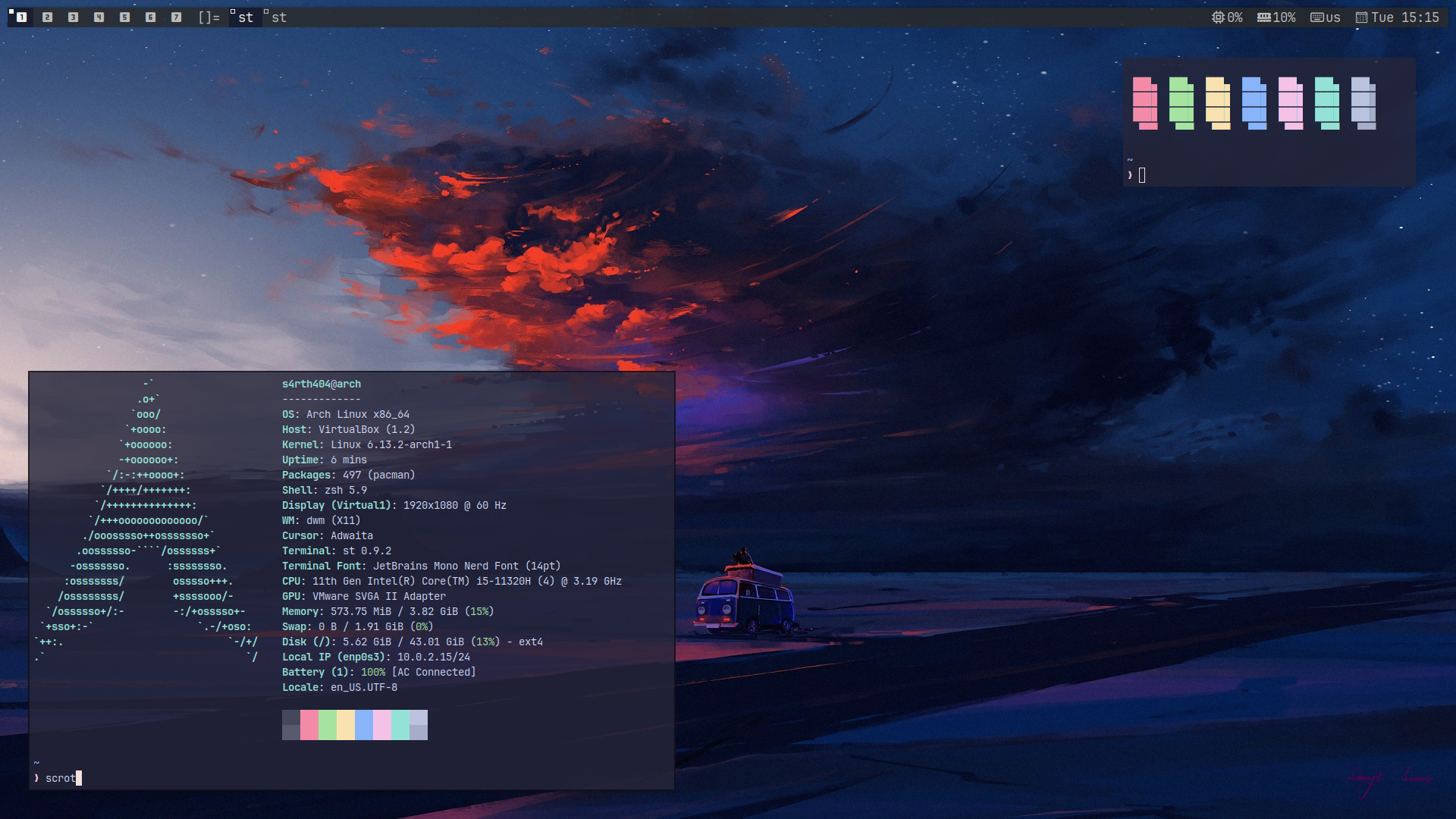The width and height of the screenshot is (1456, 819).
Task: Click the keyboard layout icon labeled us
Action: tap(1317, 17)
